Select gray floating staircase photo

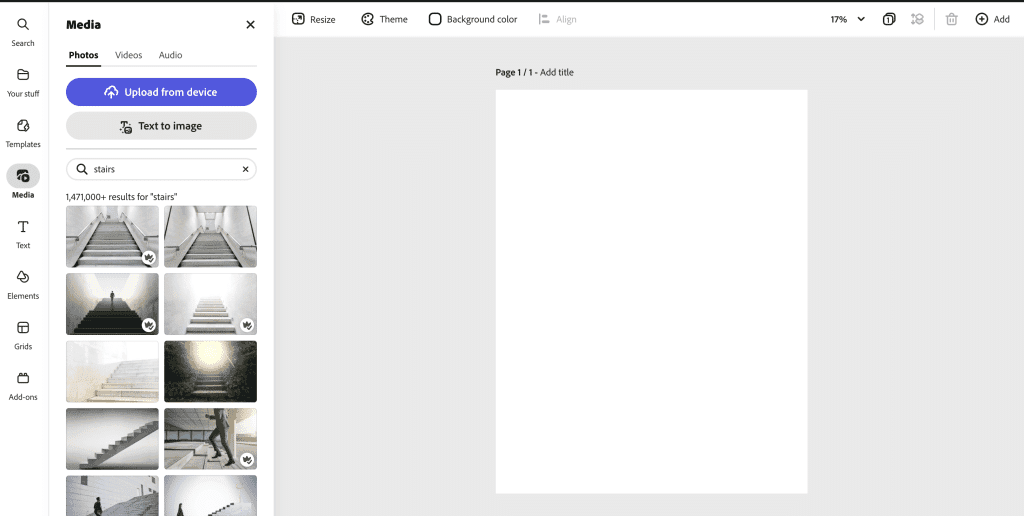tap(112, 439)
